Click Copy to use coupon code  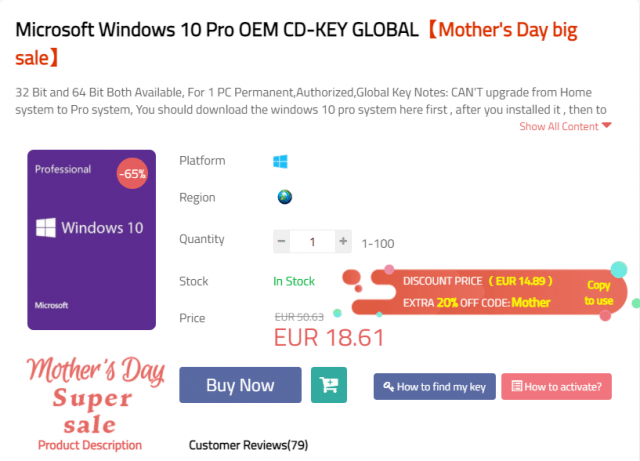(x=598, y=293)
